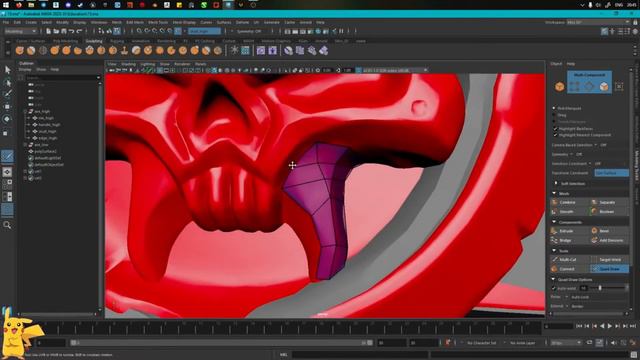Click the Redo arrow in status line
640x360 pixels.
click(79, 31)
